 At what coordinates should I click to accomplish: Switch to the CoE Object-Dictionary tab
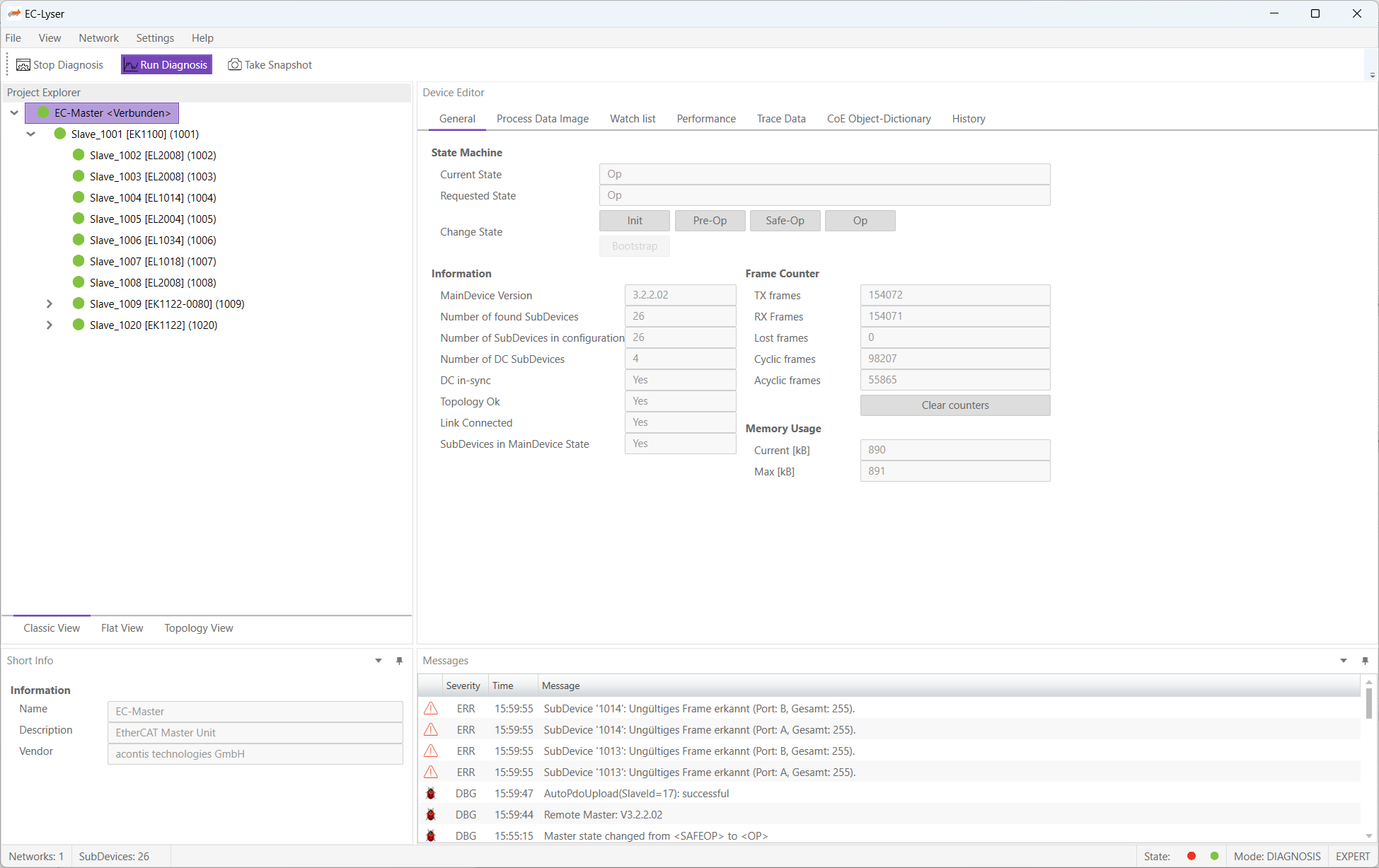click(879, 119)
